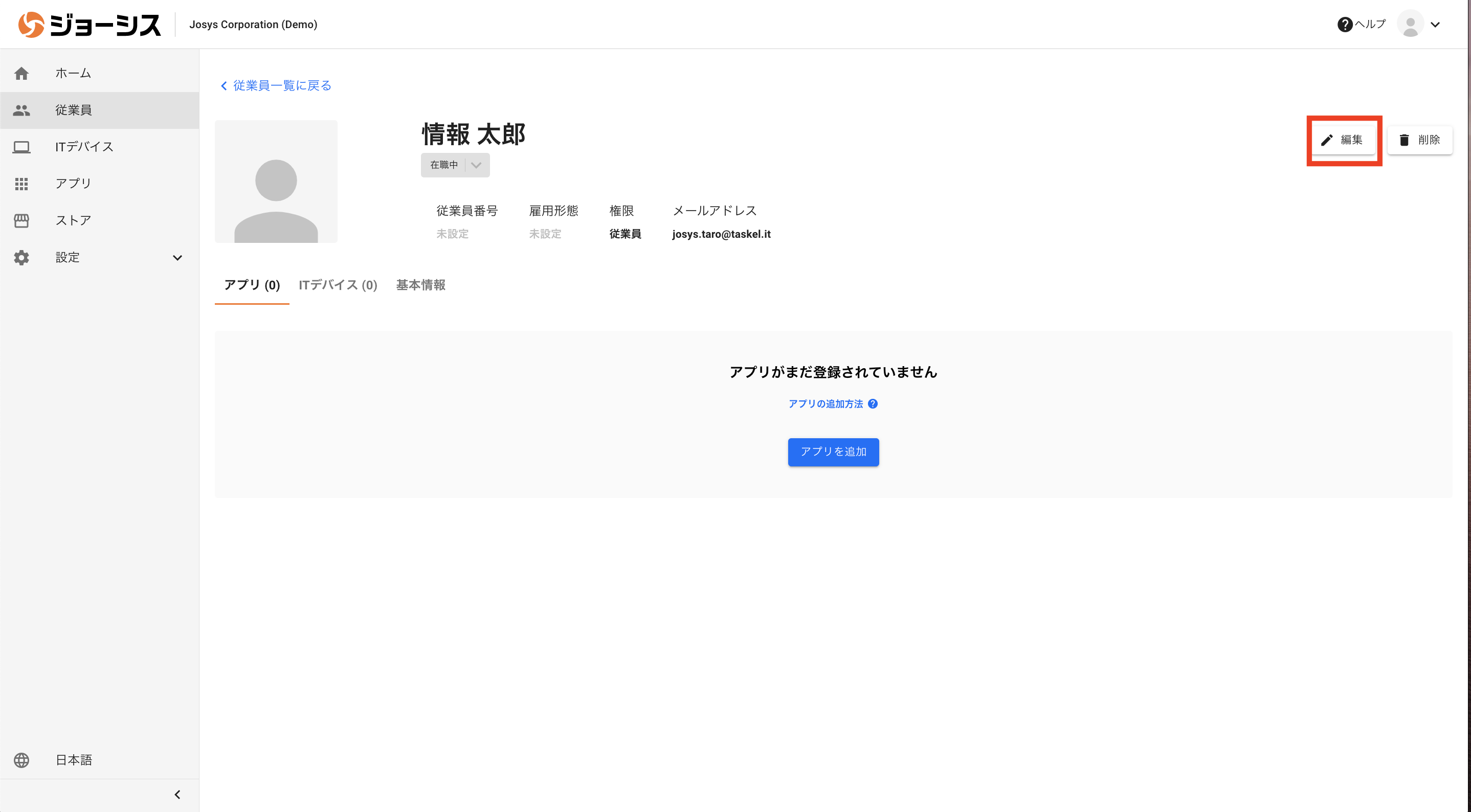Click the globe language icon

coord(21,760)
